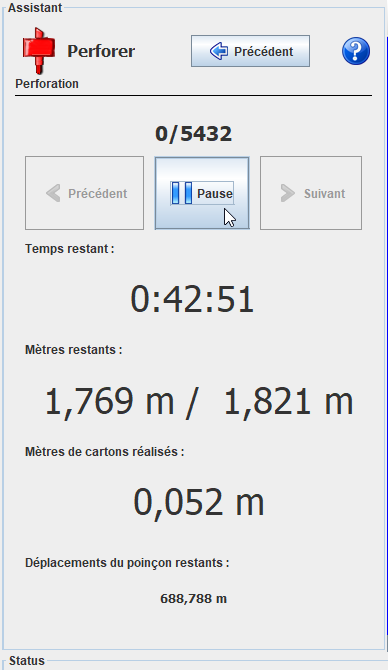The image size is (388, 670).
Task: Click the blue left arrow on the Précédent button
Action: [x=218, y=51]
